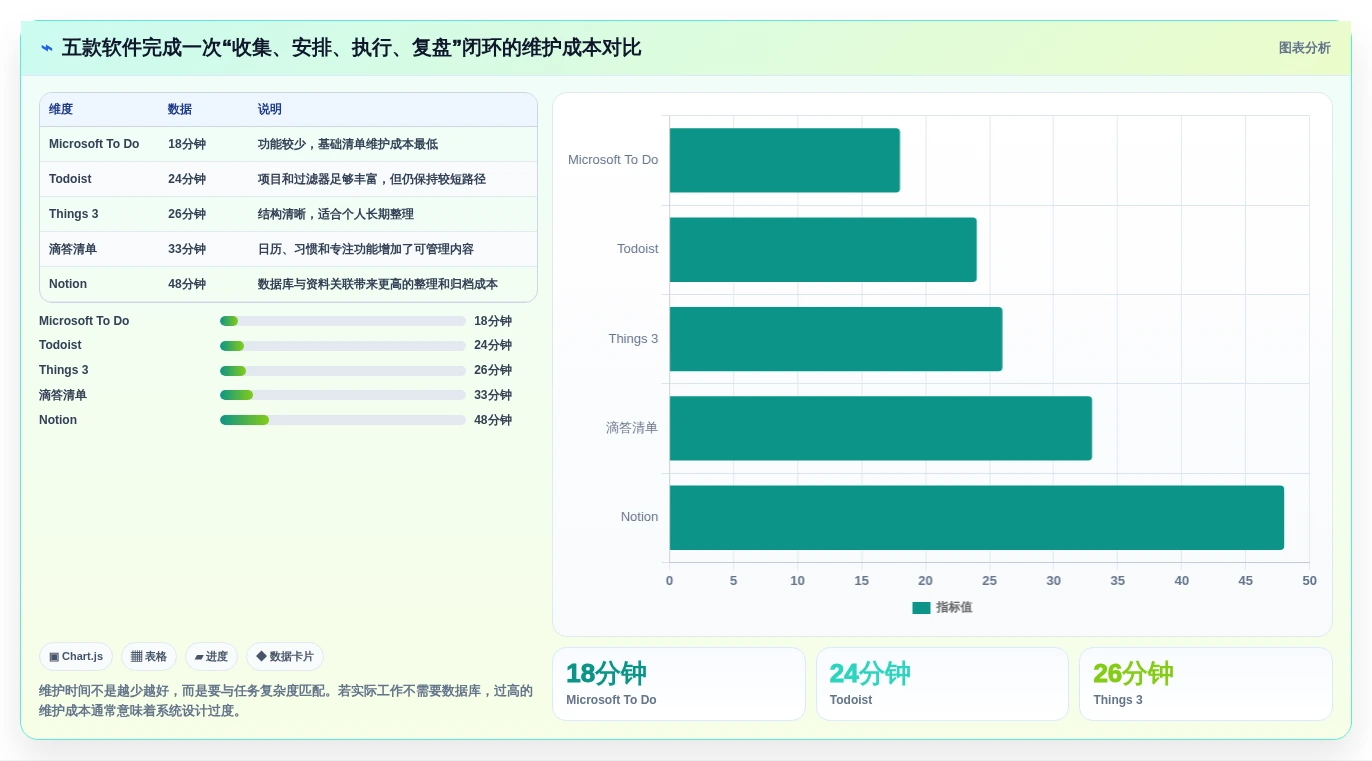Select the 进度 tag chip
Viewport: 1372px width, 761px height.
[x=211, y=657]
